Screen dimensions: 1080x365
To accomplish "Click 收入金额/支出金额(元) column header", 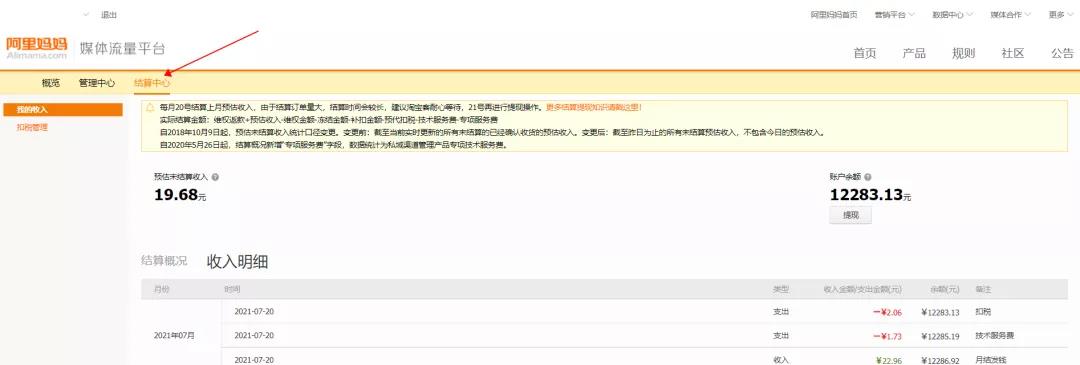I will pyautogui.click(x=862, y=289).
